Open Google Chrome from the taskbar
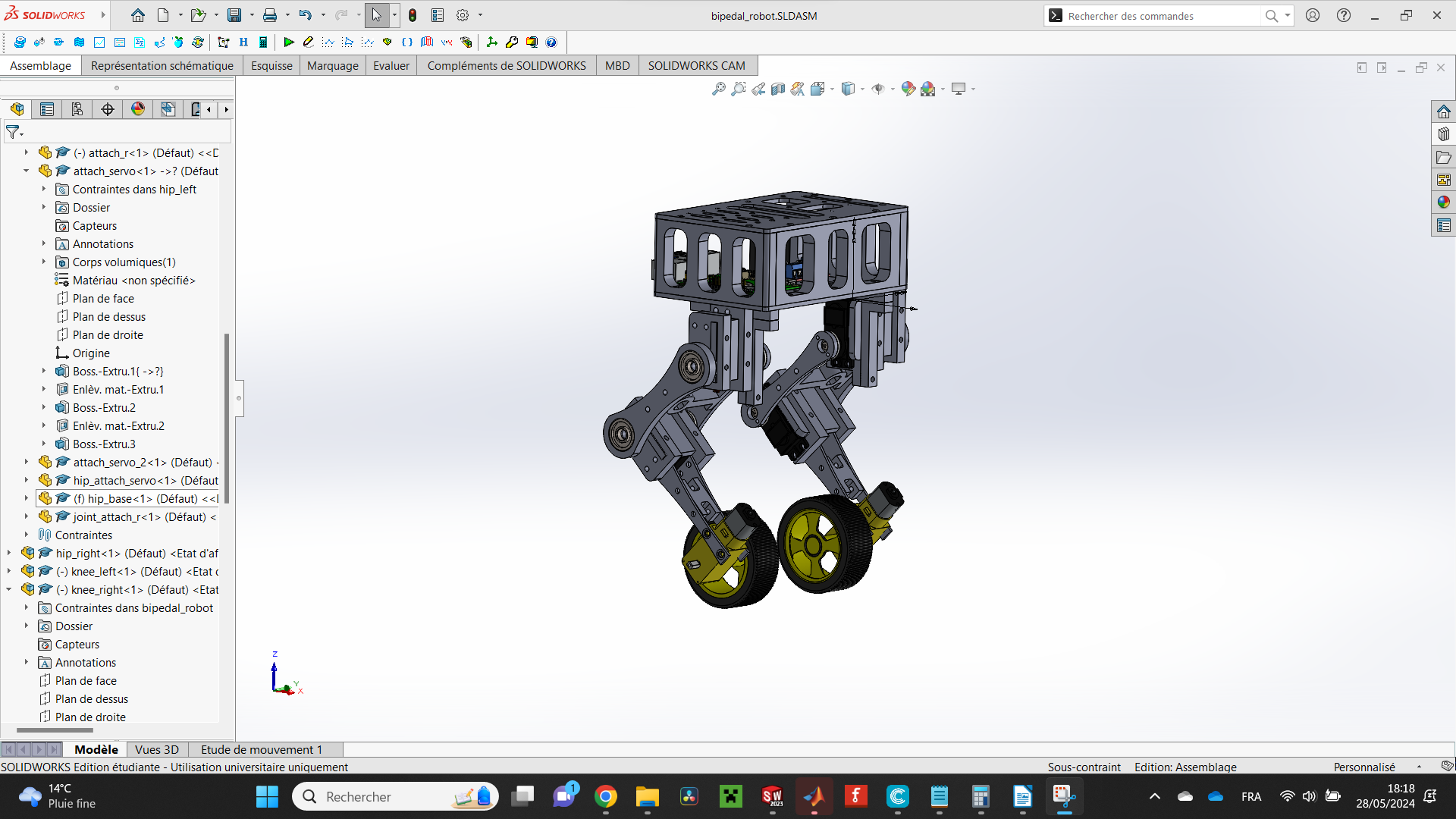This screenshot has width=1456, height=819. [605, 797]
